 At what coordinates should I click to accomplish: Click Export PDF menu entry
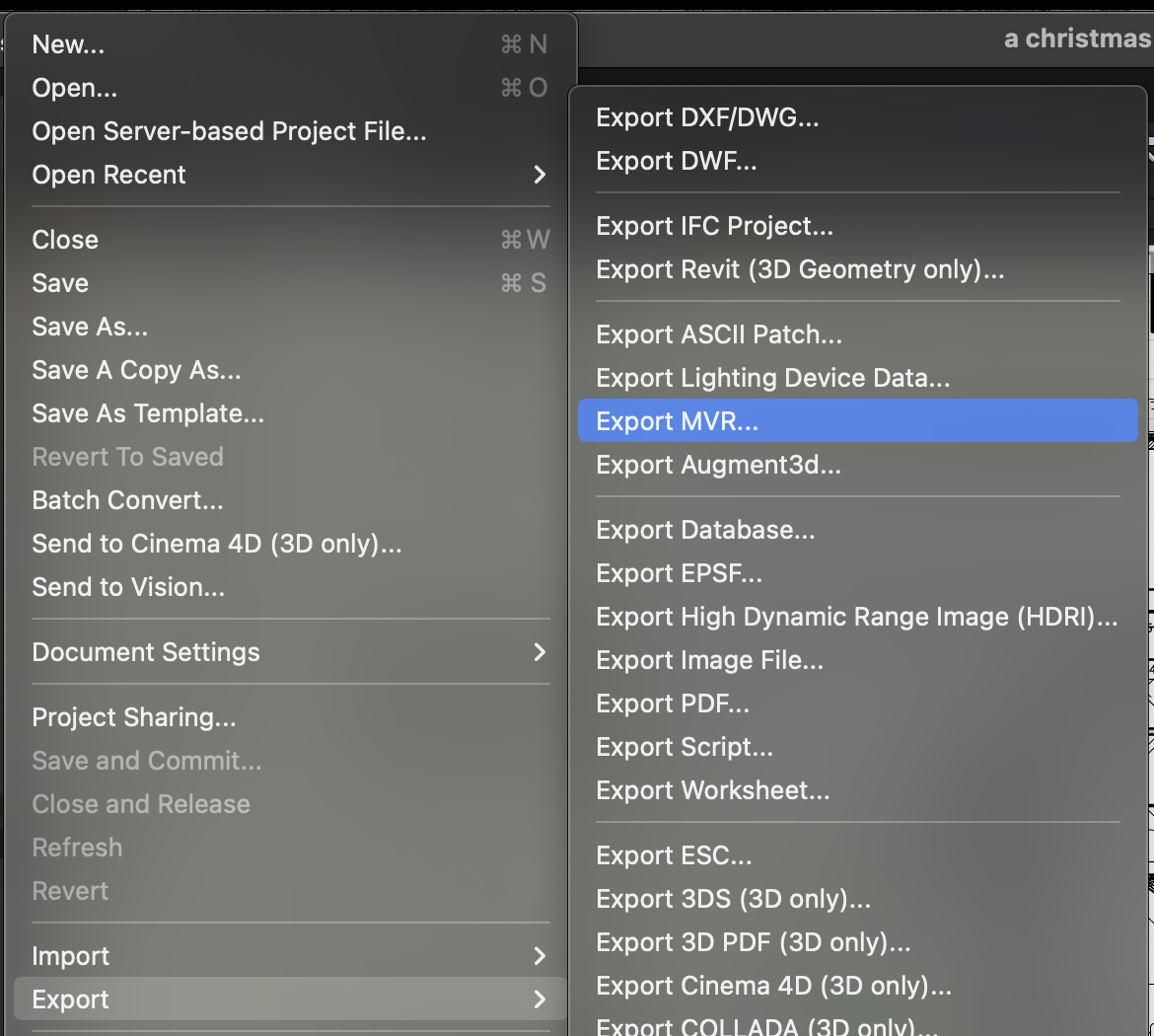click(673, 703)
